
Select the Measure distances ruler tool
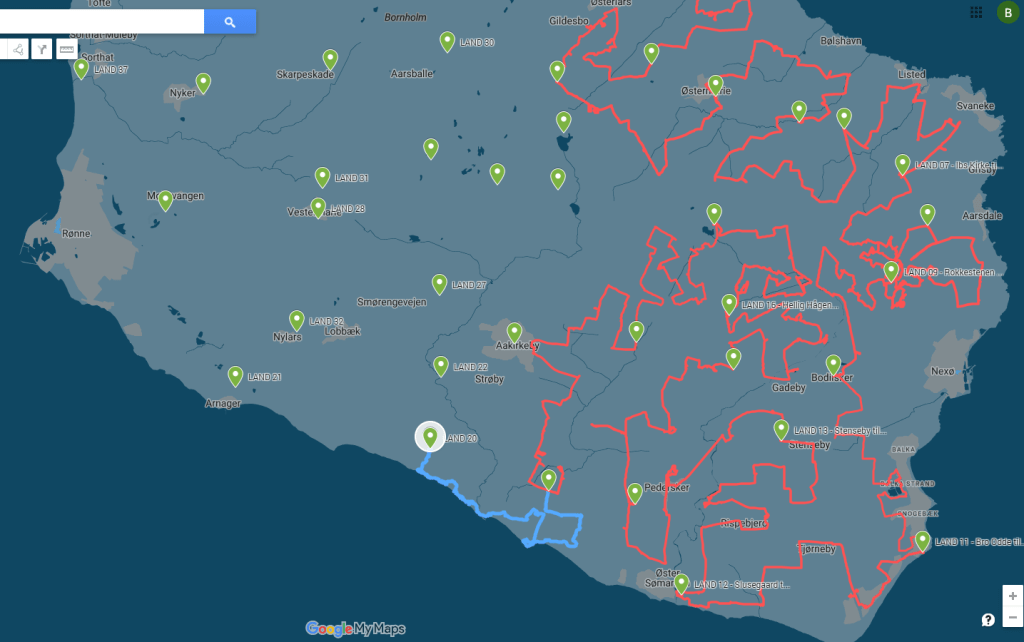[67, 49]
